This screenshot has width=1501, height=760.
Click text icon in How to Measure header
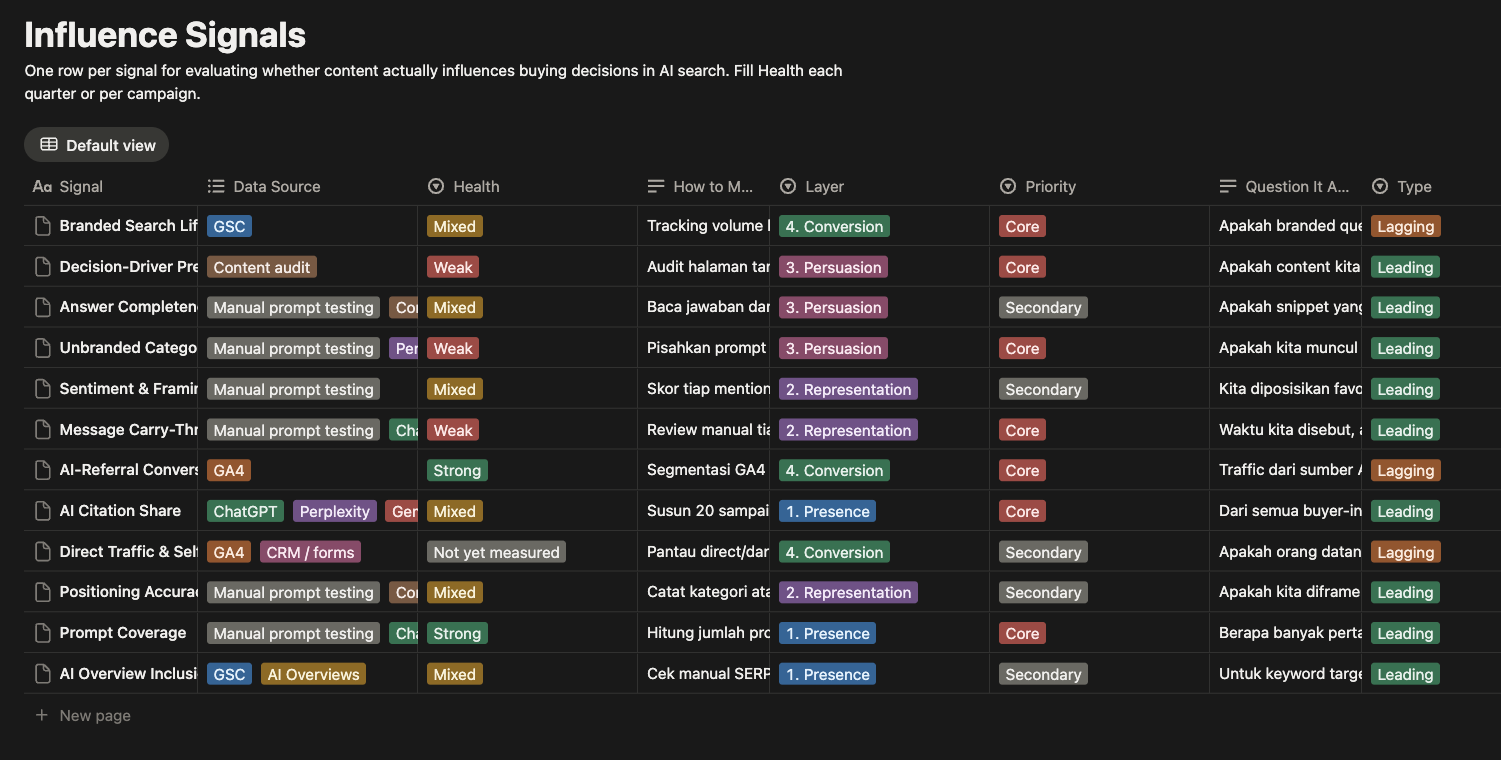(x=656, y=186)
